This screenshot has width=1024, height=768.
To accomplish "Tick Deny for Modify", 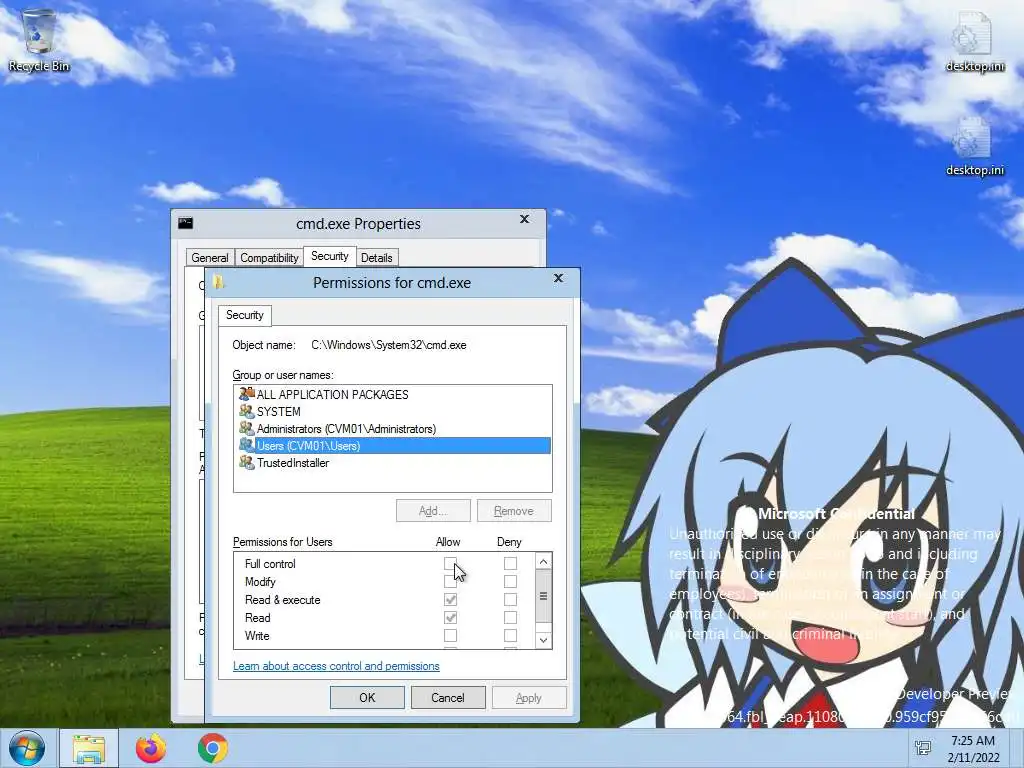I will pyautogui.click(x=510, y=581).
